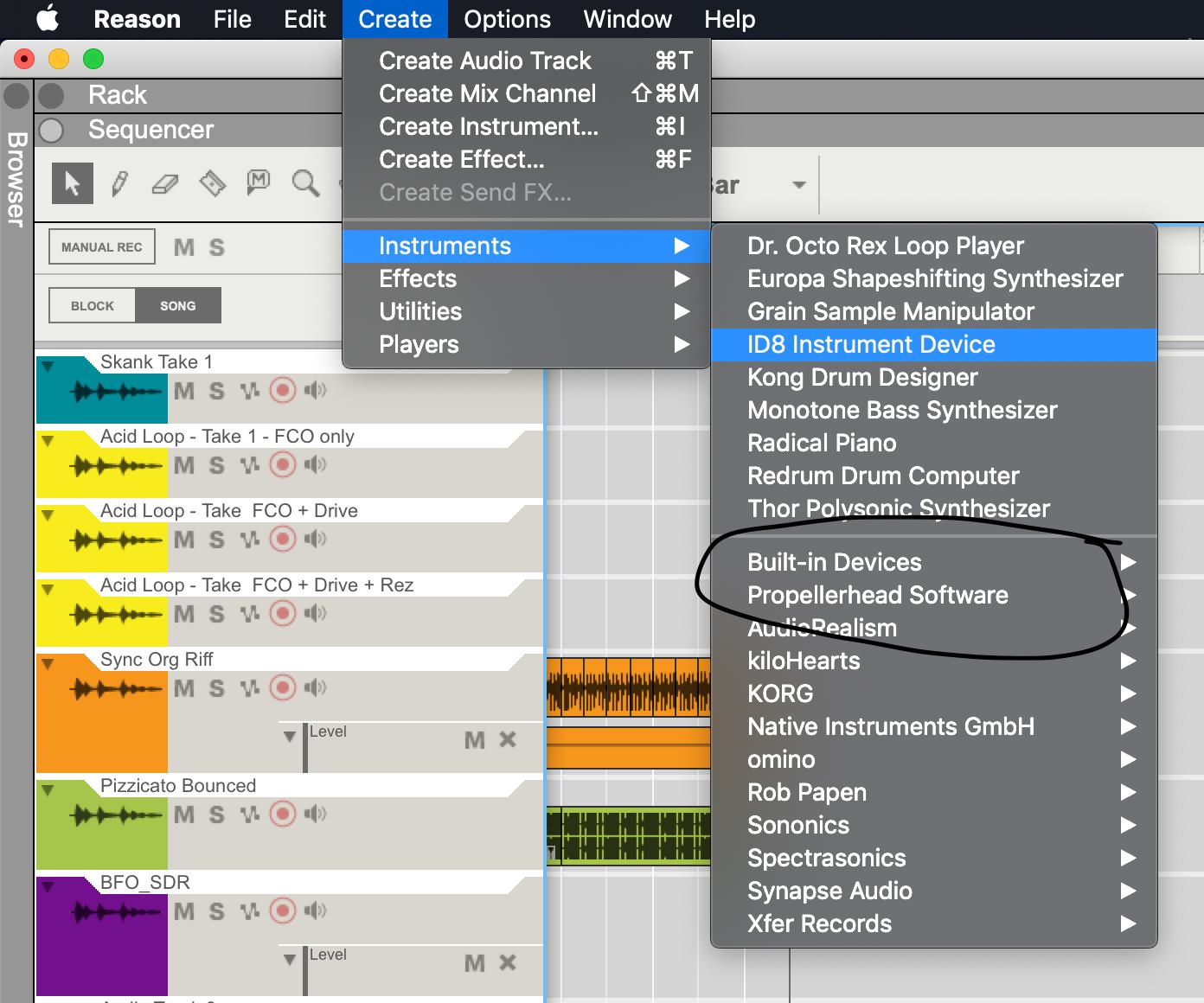The image size is (1204, 1003).
Task: Click the Pizzicato Bounced waveform device icon
Action: [x=117, y=815]
